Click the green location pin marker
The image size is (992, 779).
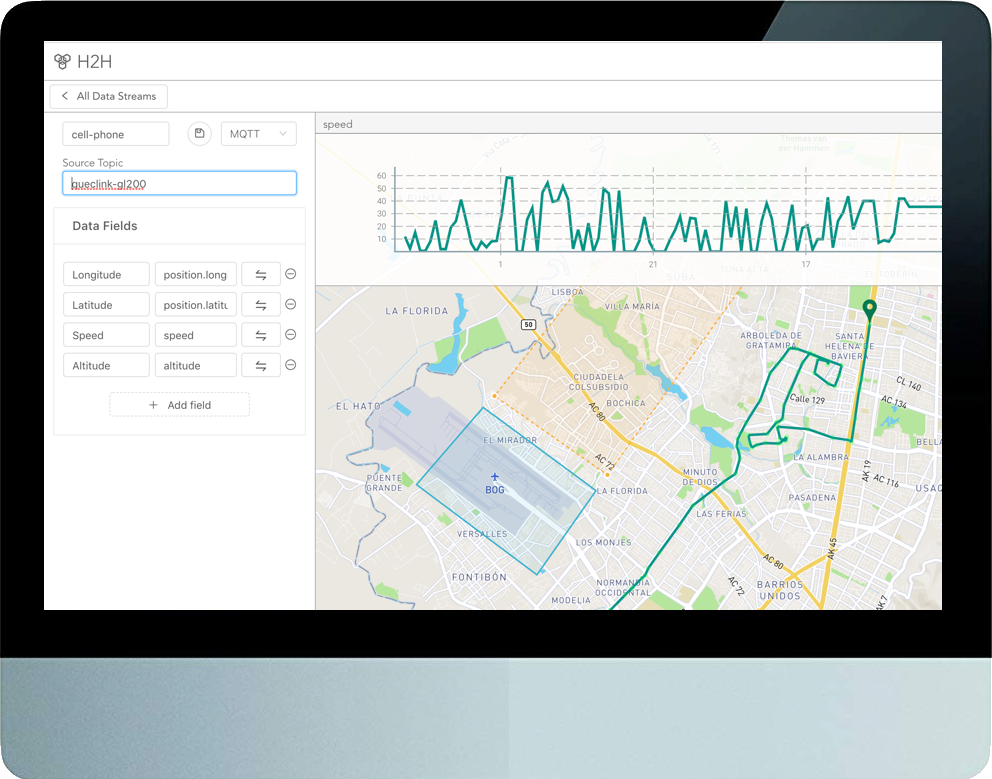pyautogui.click(x=870, y=309)
